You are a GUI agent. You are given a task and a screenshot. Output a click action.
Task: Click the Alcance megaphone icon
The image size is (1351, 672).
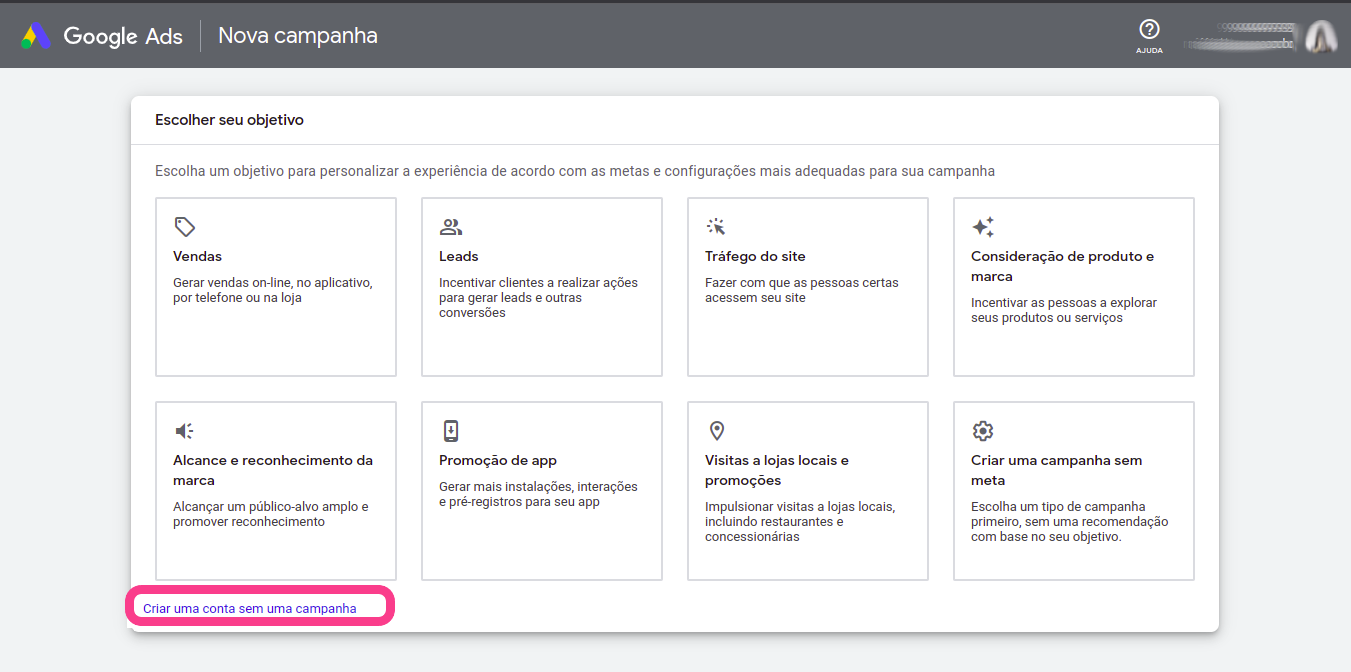[x=184, y=431]
